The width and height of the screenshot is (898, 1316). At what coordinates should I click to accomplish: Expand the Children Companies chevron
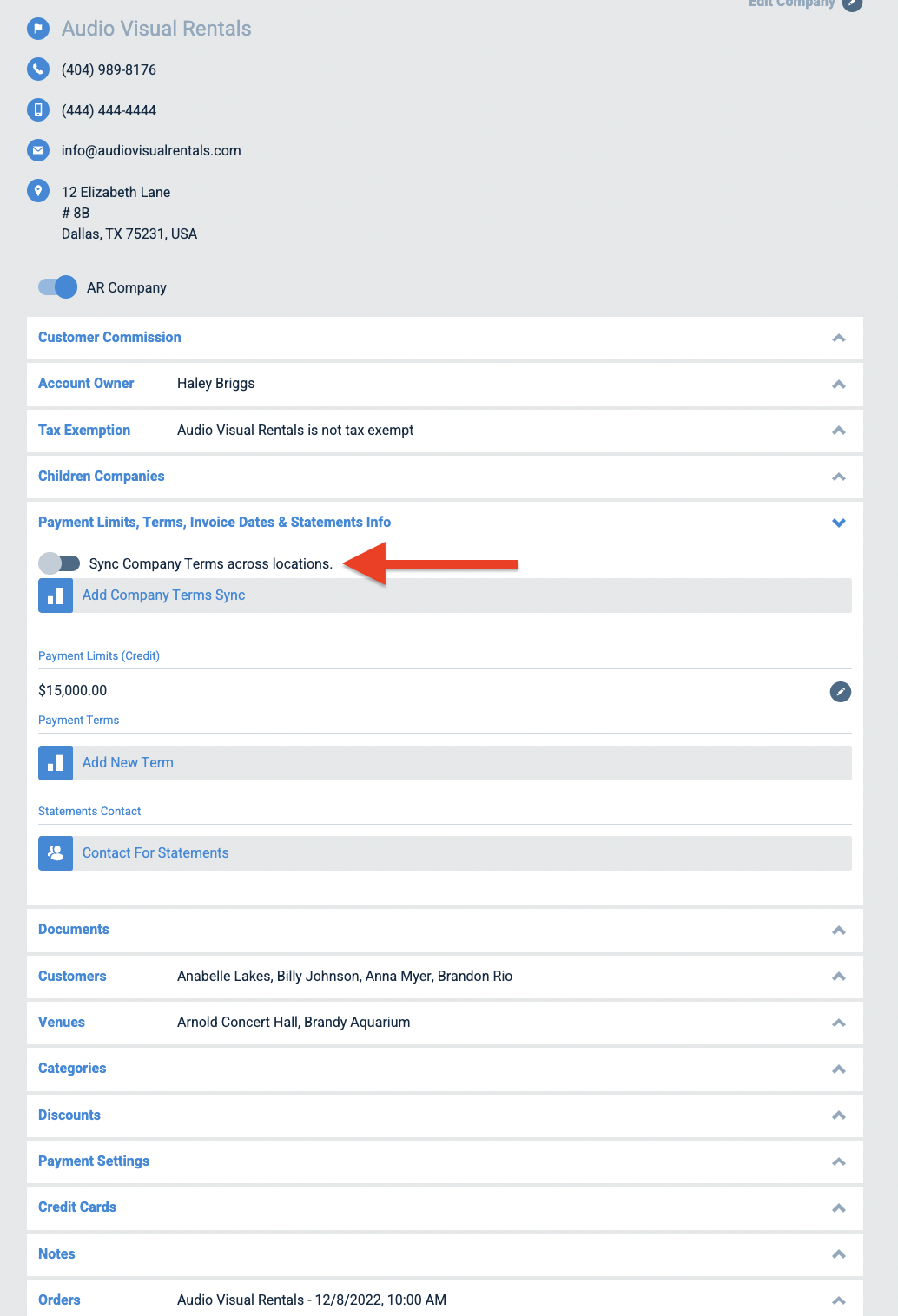[839, 477]
